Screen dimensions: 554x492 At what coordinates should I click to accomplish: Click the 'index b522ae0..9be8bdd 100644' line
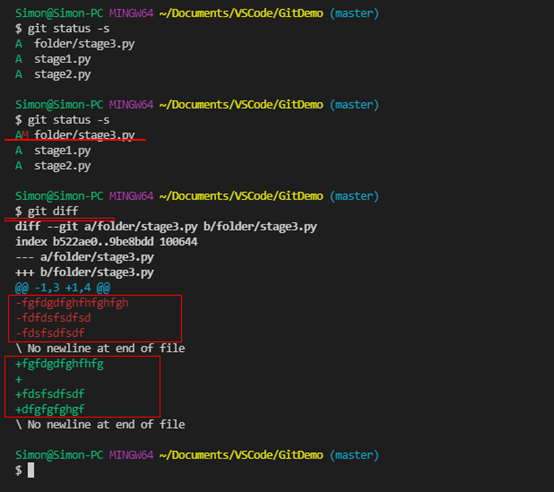click(x=106, y=242)
